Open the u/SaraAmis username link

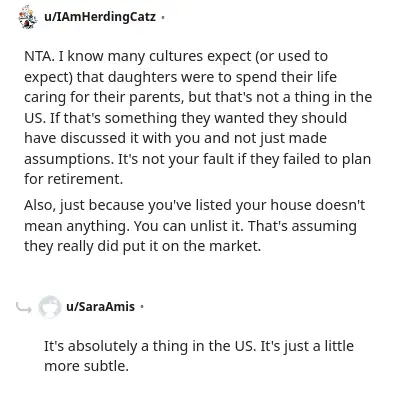100,306
